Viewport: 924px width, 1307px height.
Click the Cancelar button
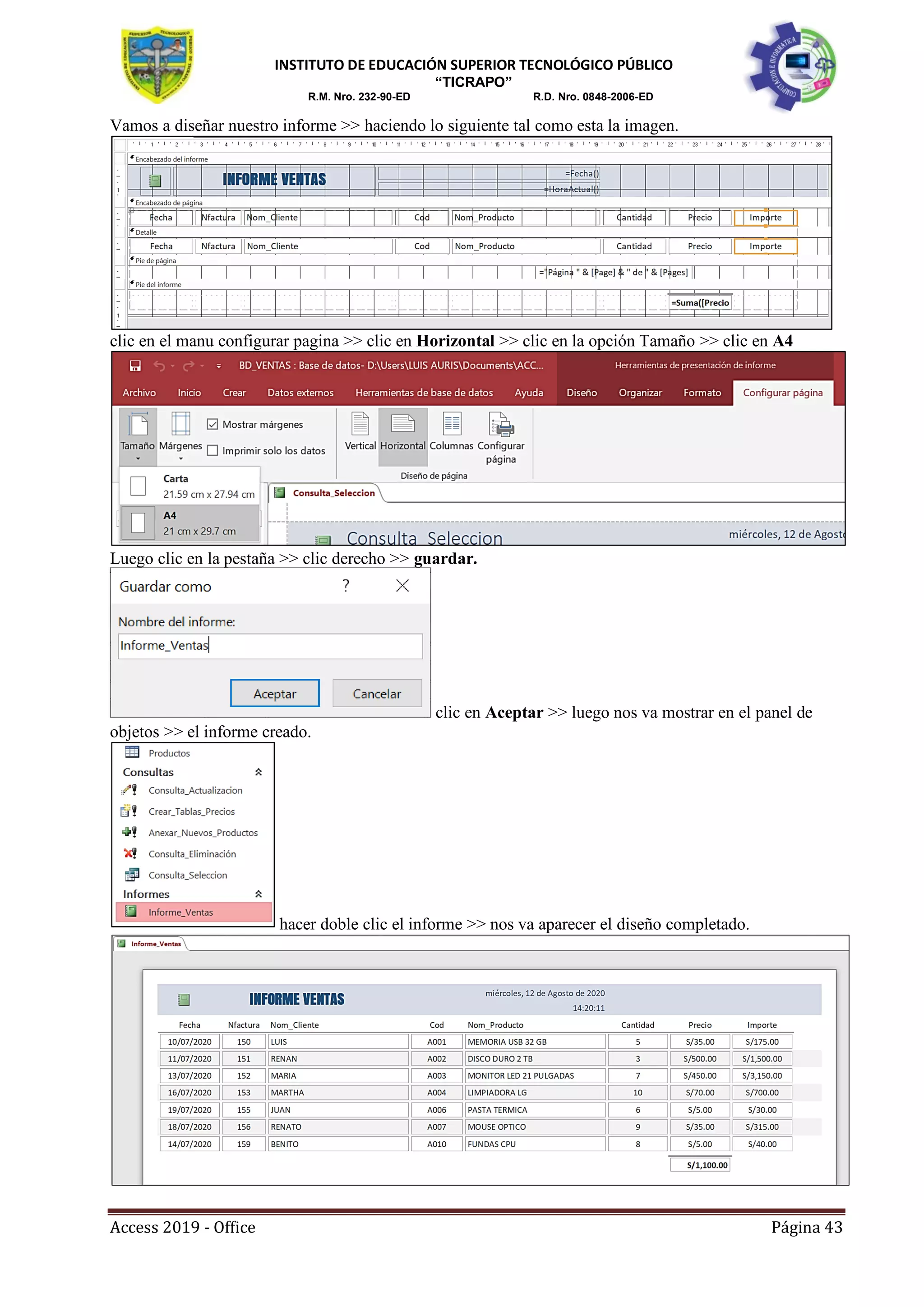377,693
